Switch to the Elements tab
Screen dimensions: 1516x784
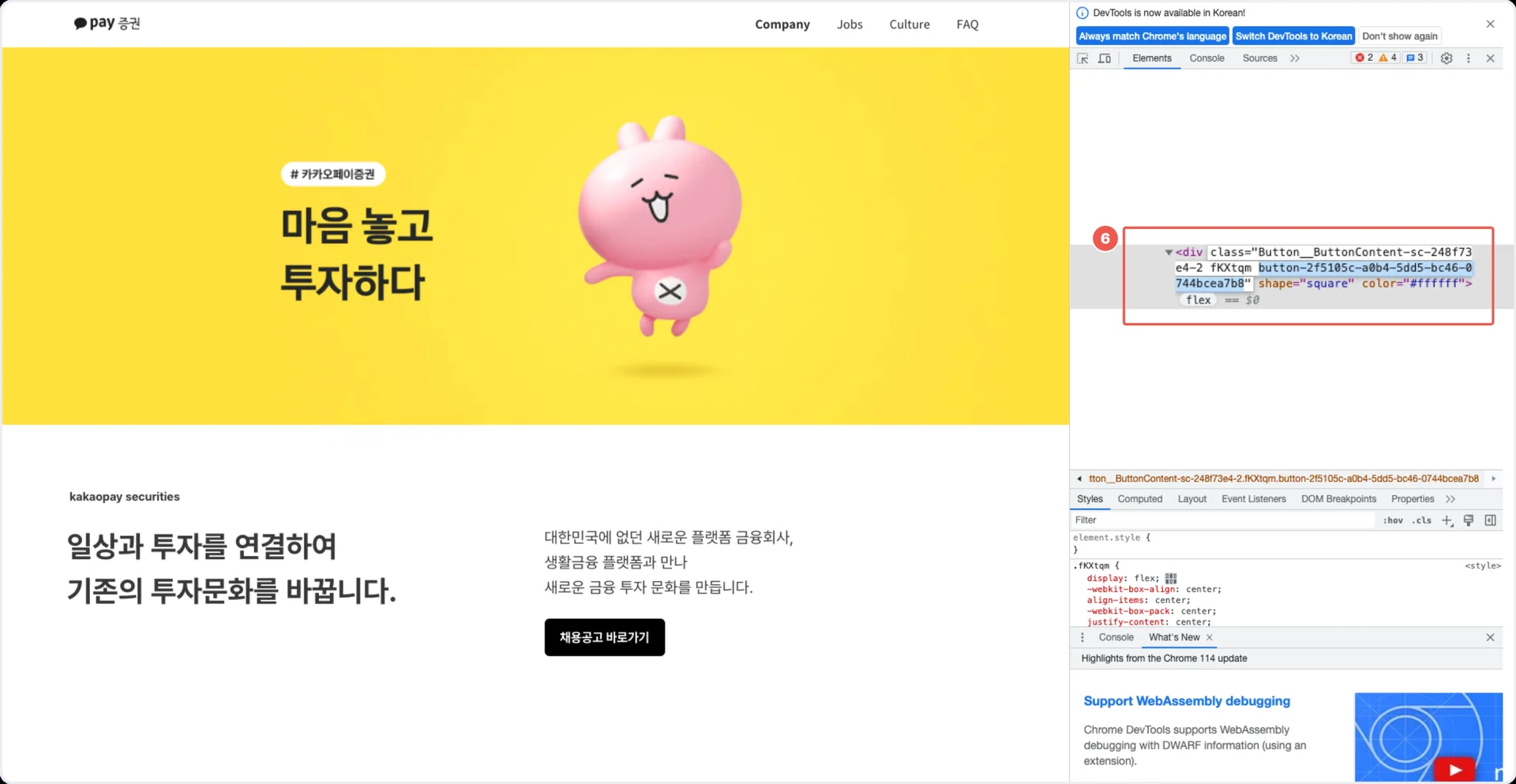[x=1152, y=58]
